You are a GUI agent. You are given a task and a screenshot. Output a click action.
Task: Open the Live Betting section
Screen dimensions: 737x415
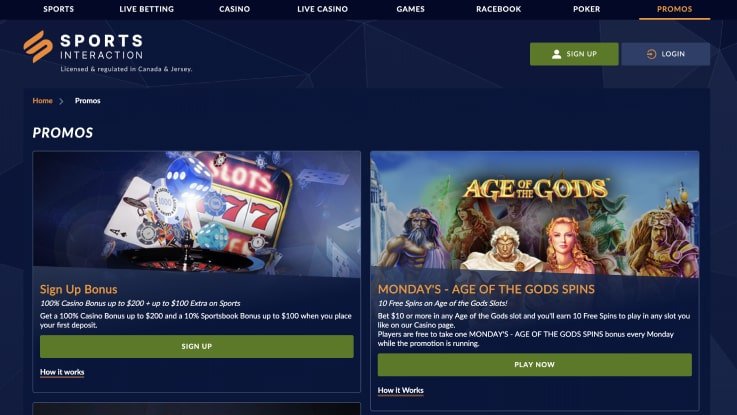[x=147, y=9]
